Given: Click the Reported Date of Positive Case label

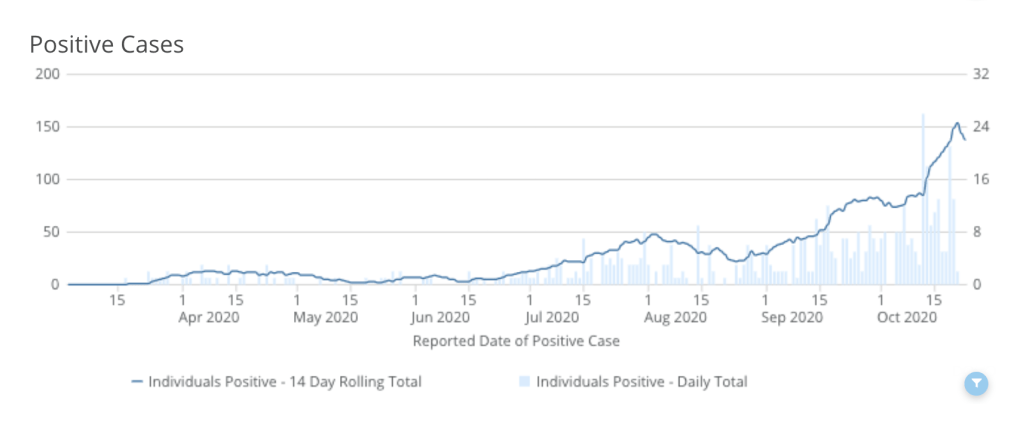Looking at the screenshot, I should tap(515, 341).
